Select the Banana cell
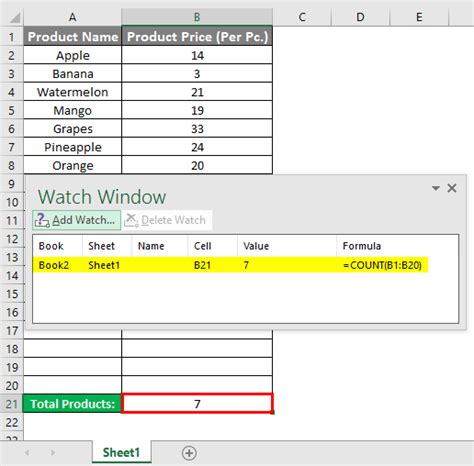The height and width of the screenshot is (466, 474). coord(73,74)
